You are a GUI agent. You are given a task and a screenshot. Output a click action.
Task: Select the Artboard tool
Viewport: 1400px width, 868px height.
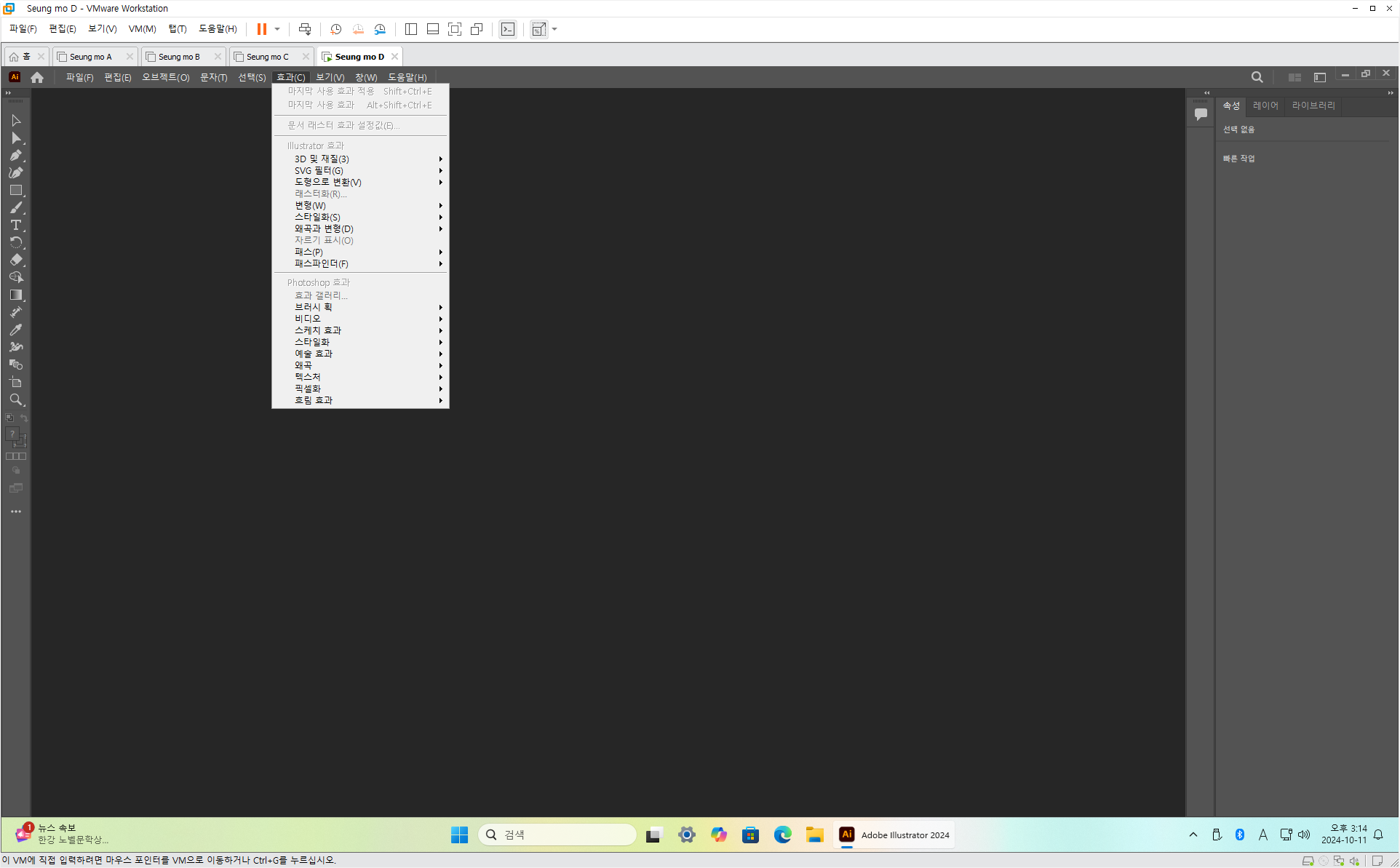tap(16, 382)
